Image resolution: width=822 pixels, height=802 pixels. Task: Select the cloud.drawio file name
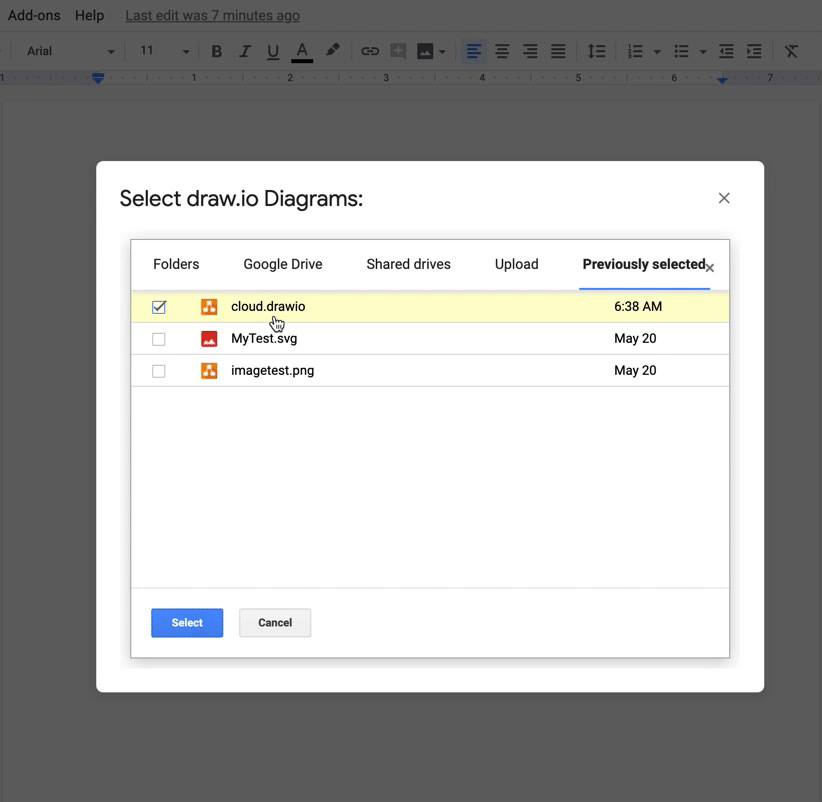(268, 307)
